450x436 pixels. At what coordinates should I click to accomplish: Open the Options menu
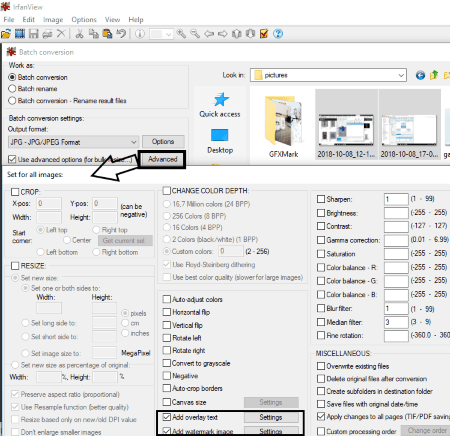[x=84, y=20]
